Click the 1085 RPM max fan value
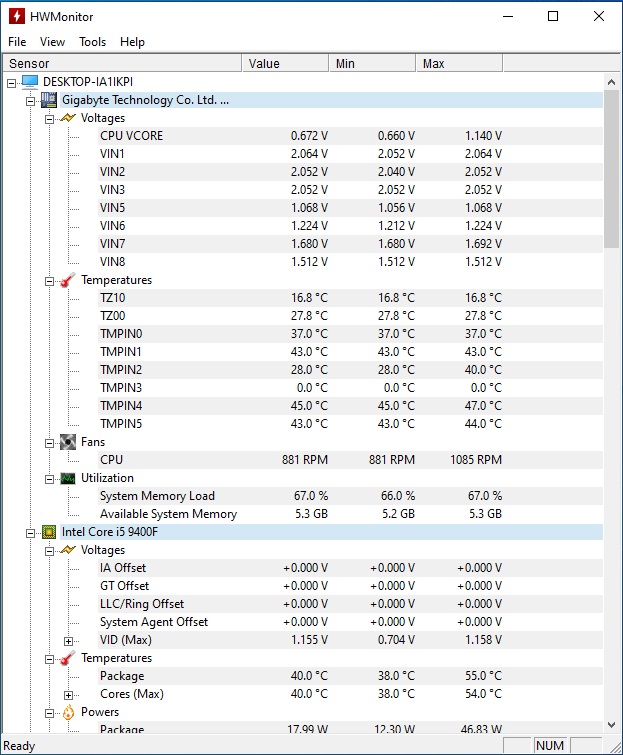623x755 pixels. point(476,460)
